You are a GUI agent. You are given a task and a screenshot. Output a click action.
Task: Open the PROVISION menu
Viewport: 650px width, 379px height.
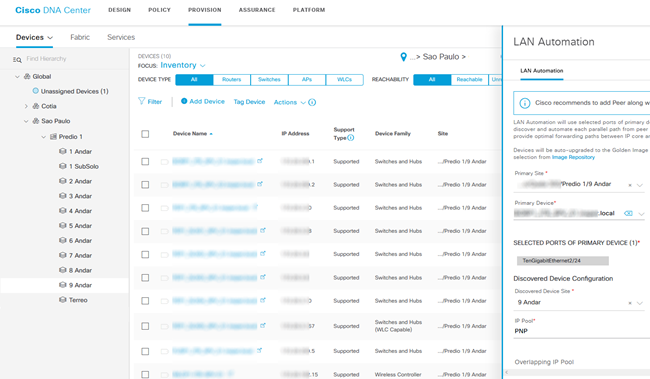click(x=205, y=10)
